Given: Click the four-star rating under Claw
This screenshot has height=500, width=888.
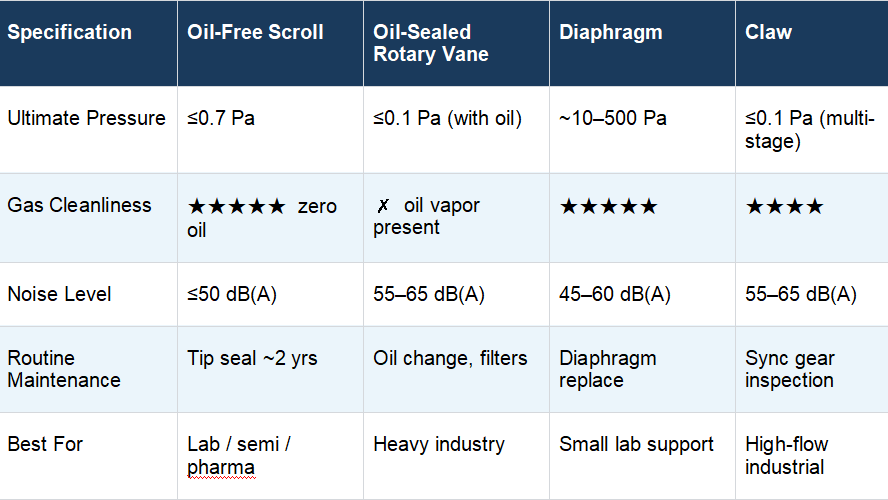Looking at the screenshot, I should pyautogui.click(x=784, y=206).
